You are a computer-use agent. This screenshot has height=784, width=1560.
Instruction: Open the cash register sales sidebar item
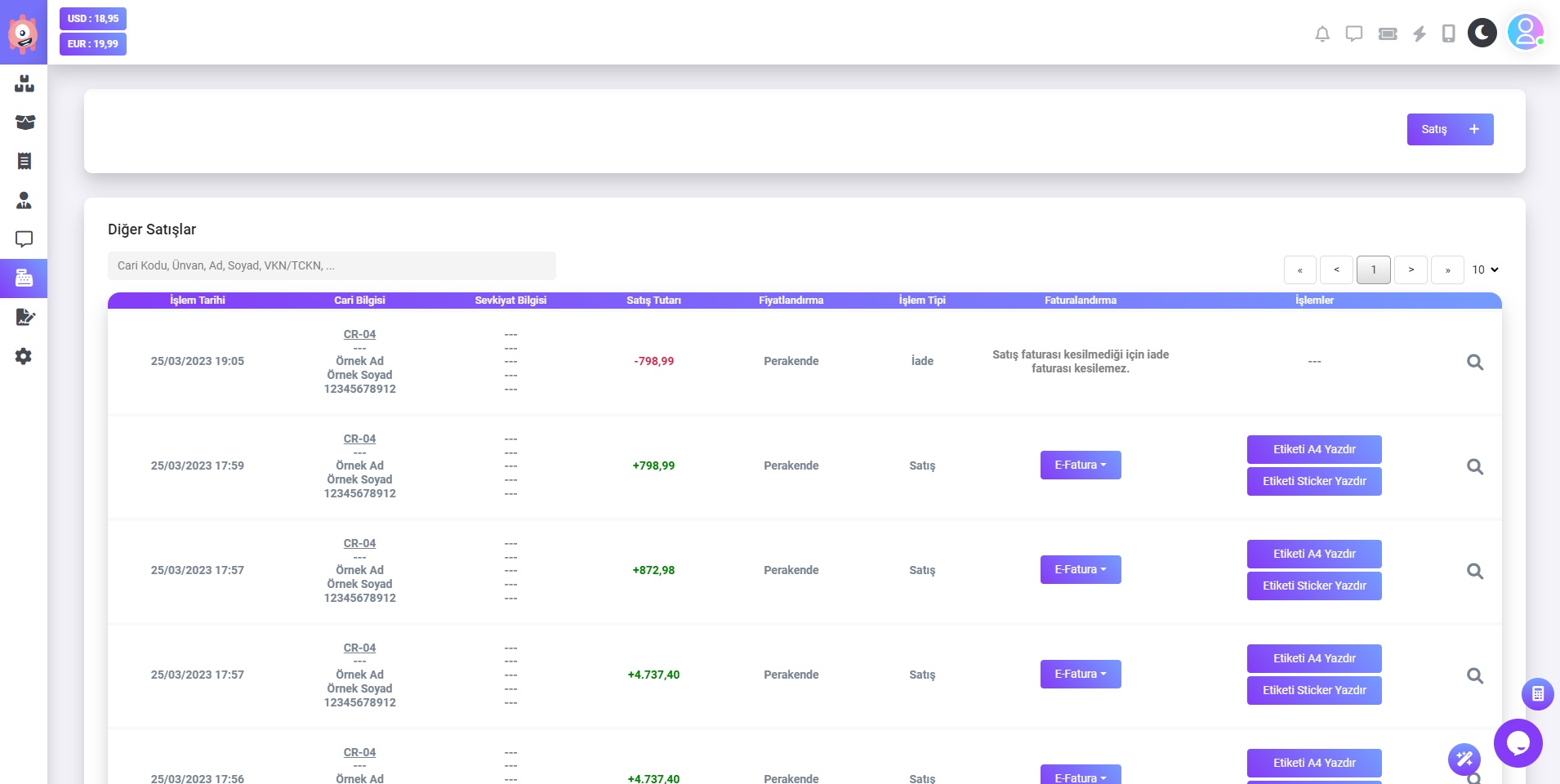(x=24, y=278)
